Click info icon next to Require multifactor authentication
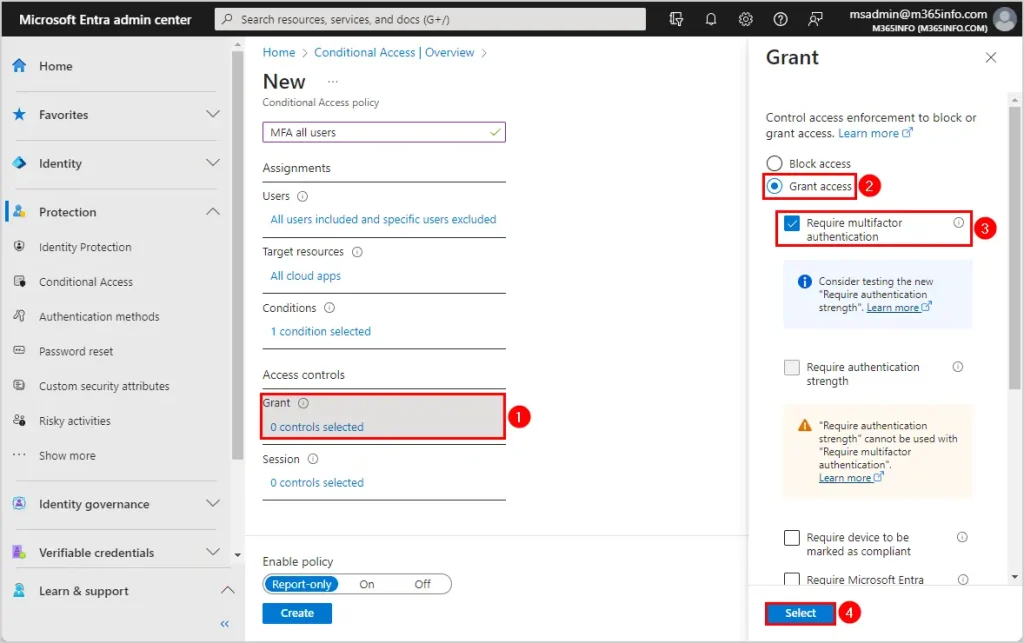 tap(958, 223)
